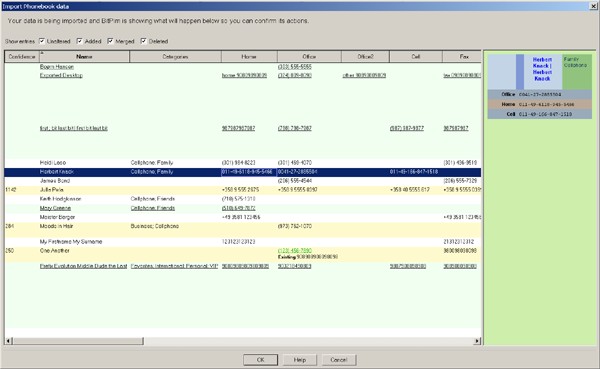The height and width of the screenshot is (369, 600).
Task: Select the Keith Hodgkinson entry
Action: (60, 199)
